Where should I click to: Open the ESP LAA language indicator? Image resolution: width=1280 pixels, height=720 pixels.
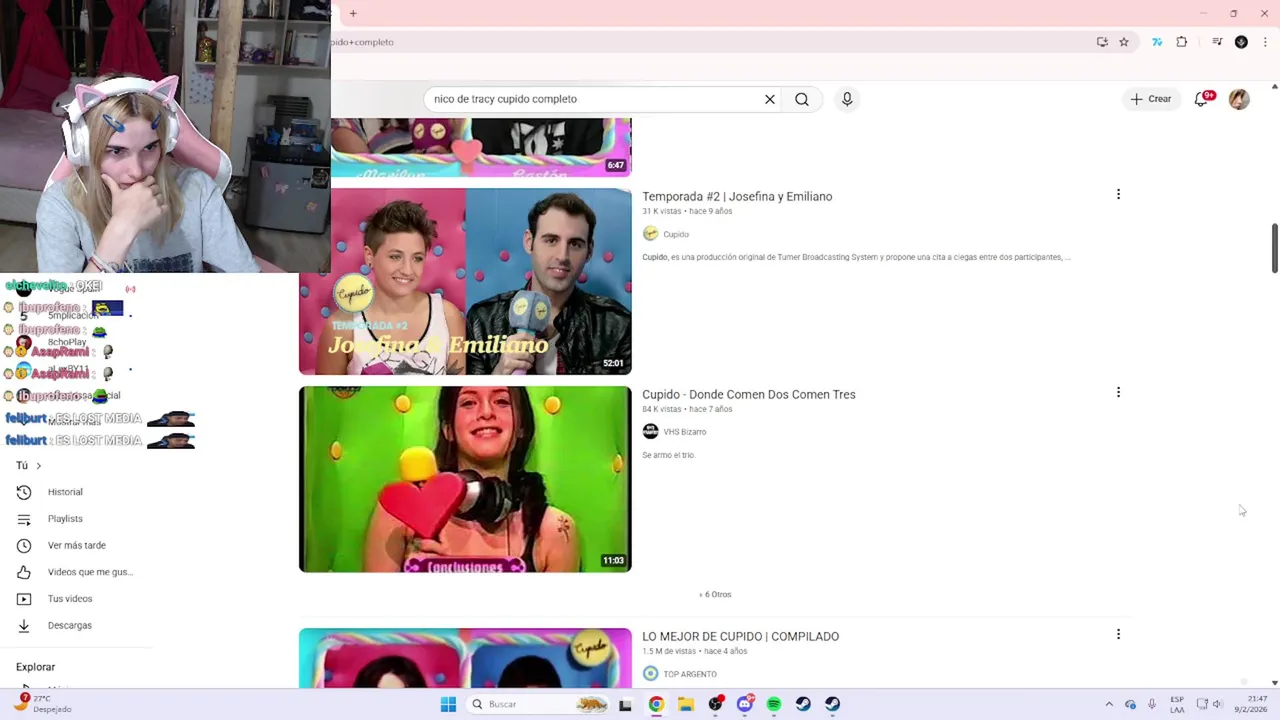1177,704
